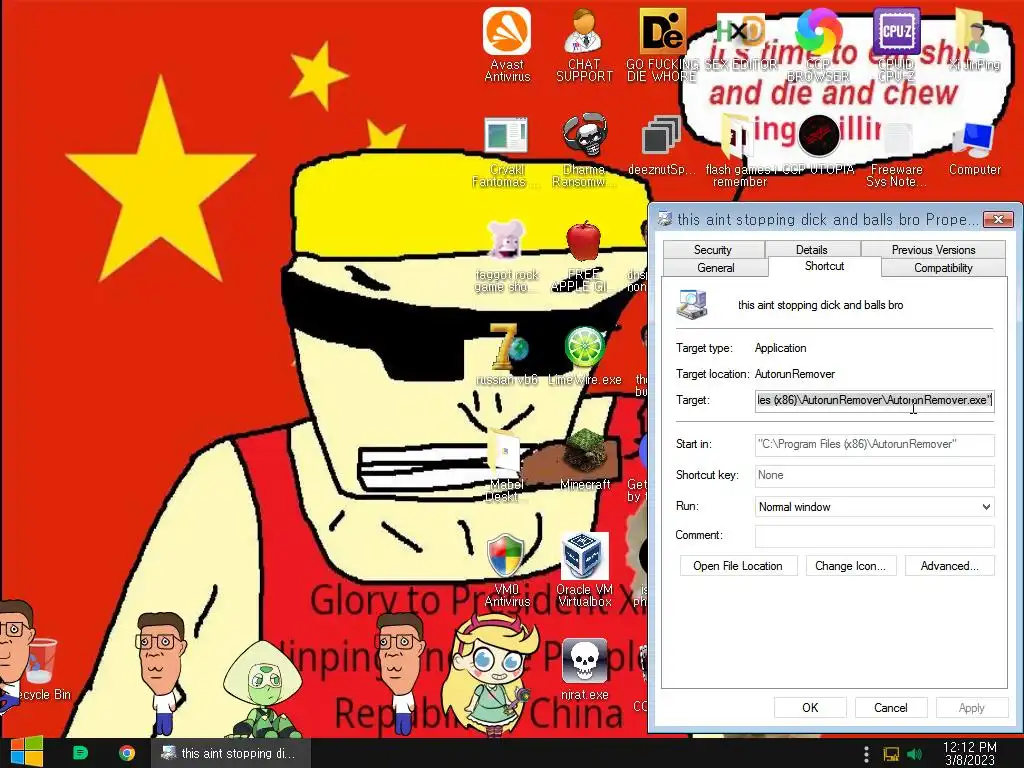1024x768 pixels.
Task: Confirm the dialog with OK
Action: click(810, 708)
